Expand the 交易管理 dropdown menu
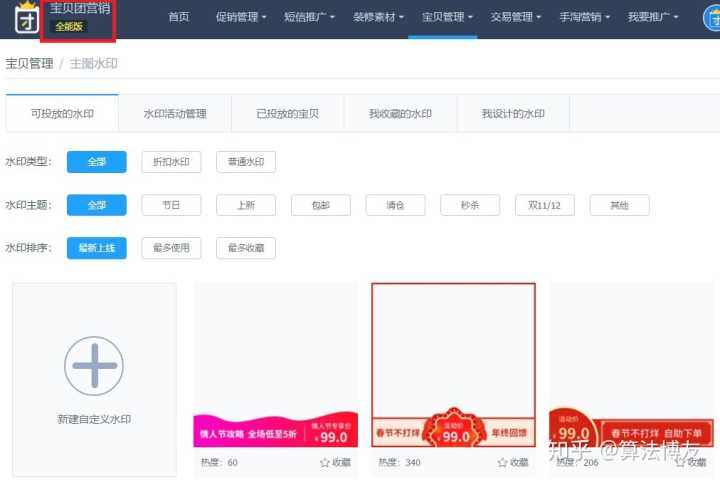Screen dimensions: 720x480 click(x=516, y=17)
